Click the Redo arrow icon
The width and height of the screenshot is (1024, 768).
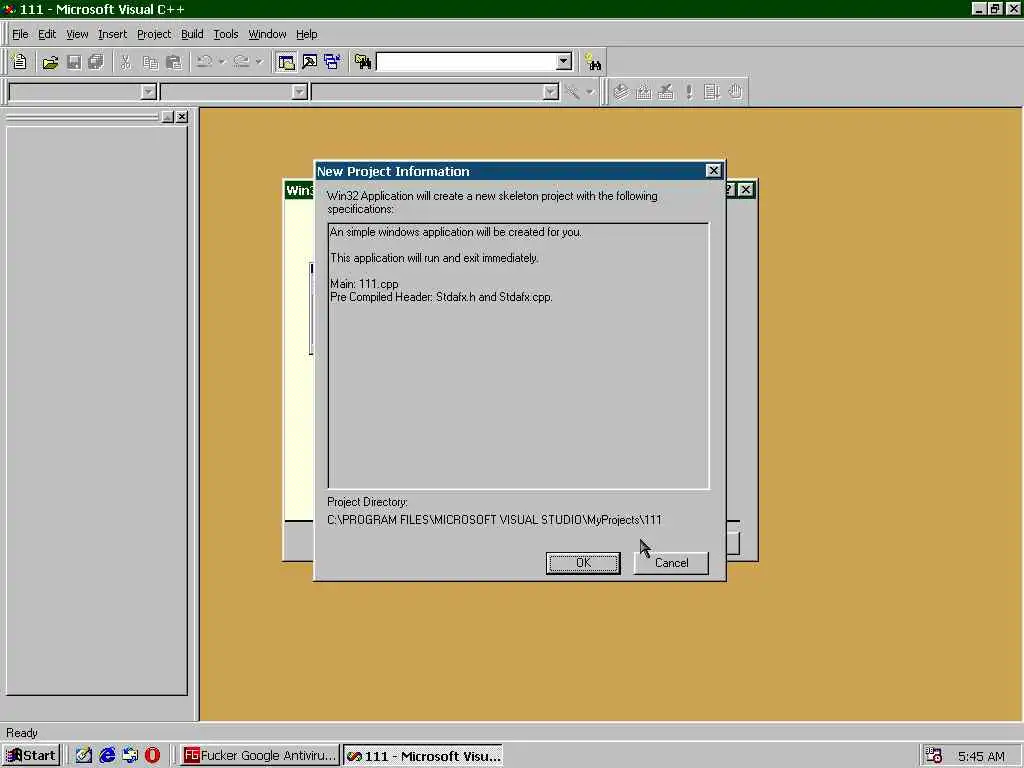[242, 62]
